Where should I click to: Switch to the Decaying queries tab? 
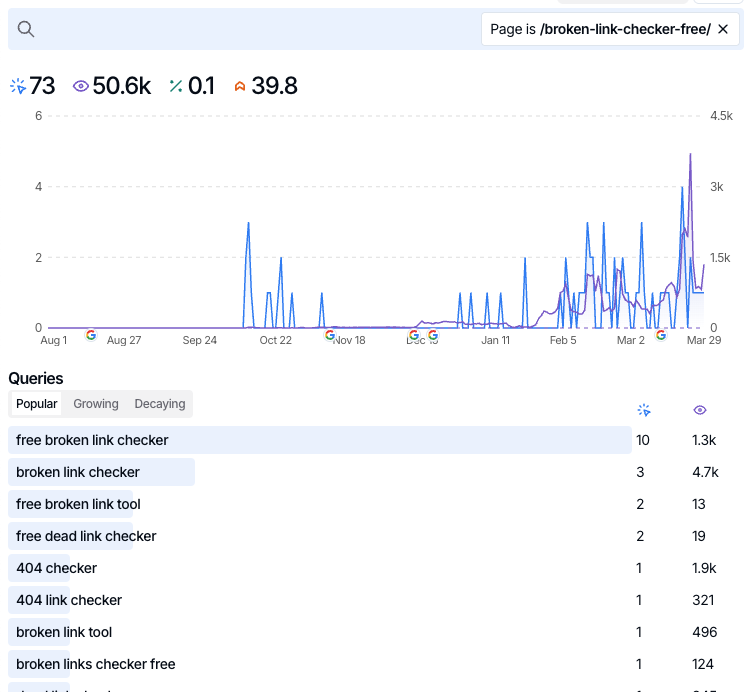click(x=160, y=404)
